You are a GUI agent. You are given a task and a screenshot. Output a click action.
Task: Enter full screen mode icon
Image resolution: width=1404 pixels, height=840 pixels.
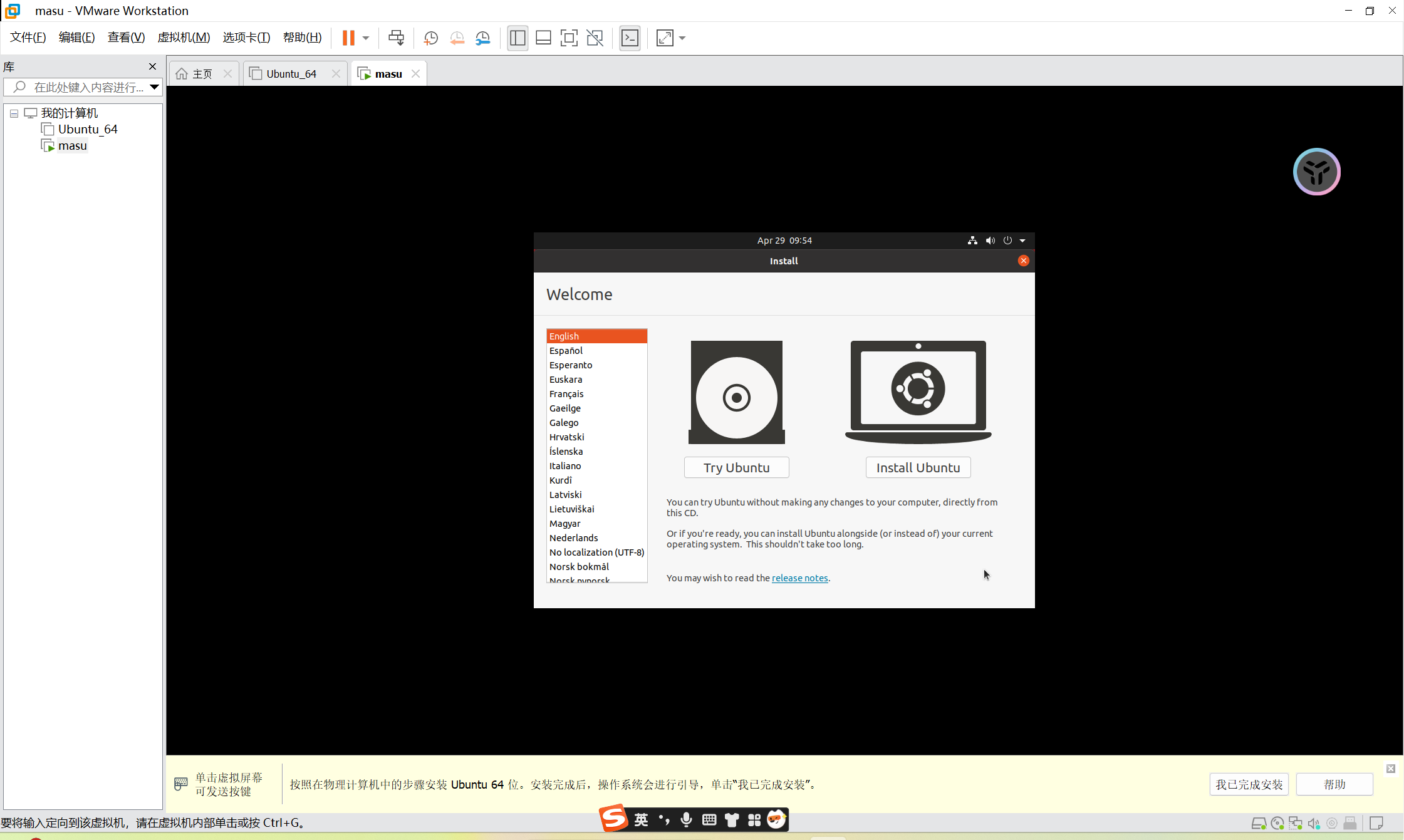568,38
